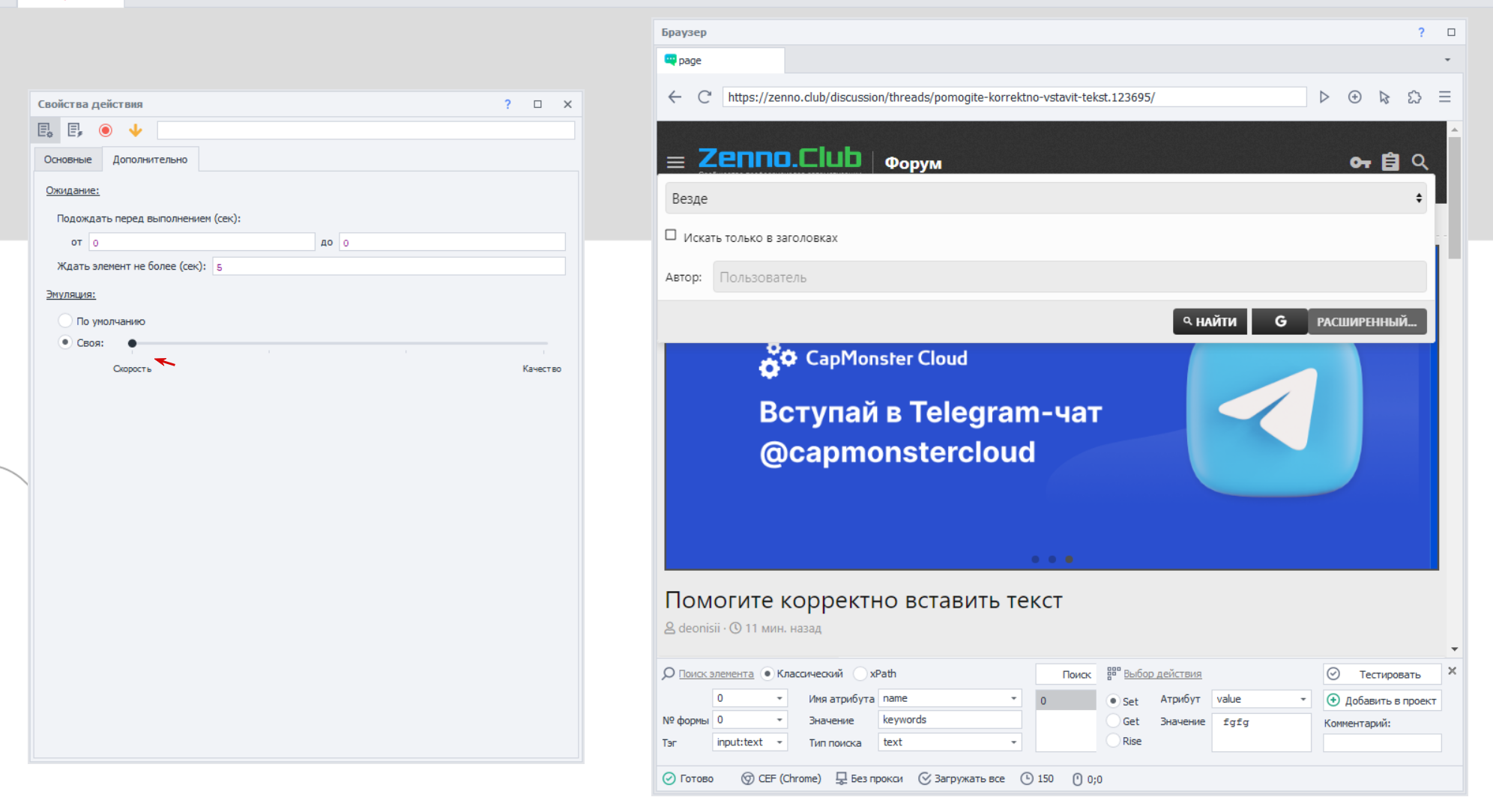
Task: Open the input:text tag dropdown
Action: (779, 742)
